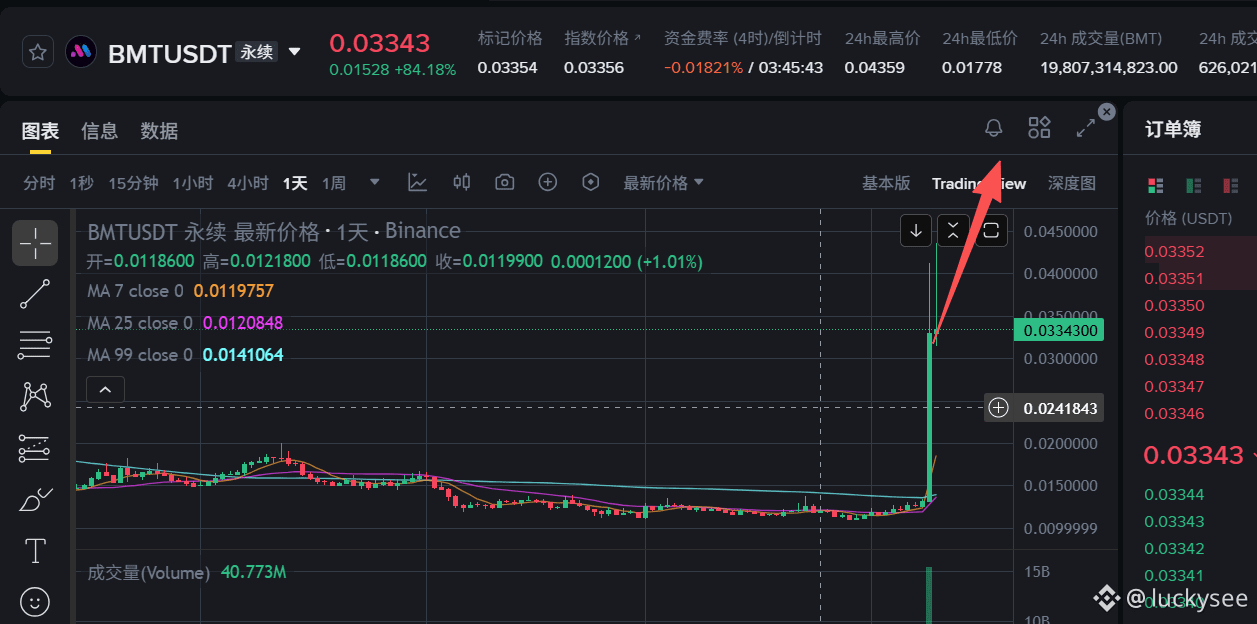1257x624 pixels.
Task: Click the plus at price 0.0241843
Action: coord(999,407)
